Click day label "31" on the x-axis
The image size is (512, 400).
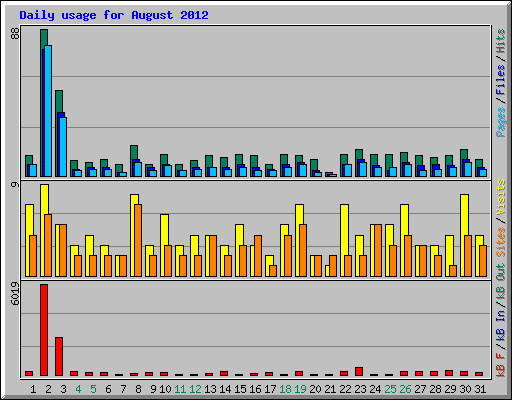(x=480, y=389)
